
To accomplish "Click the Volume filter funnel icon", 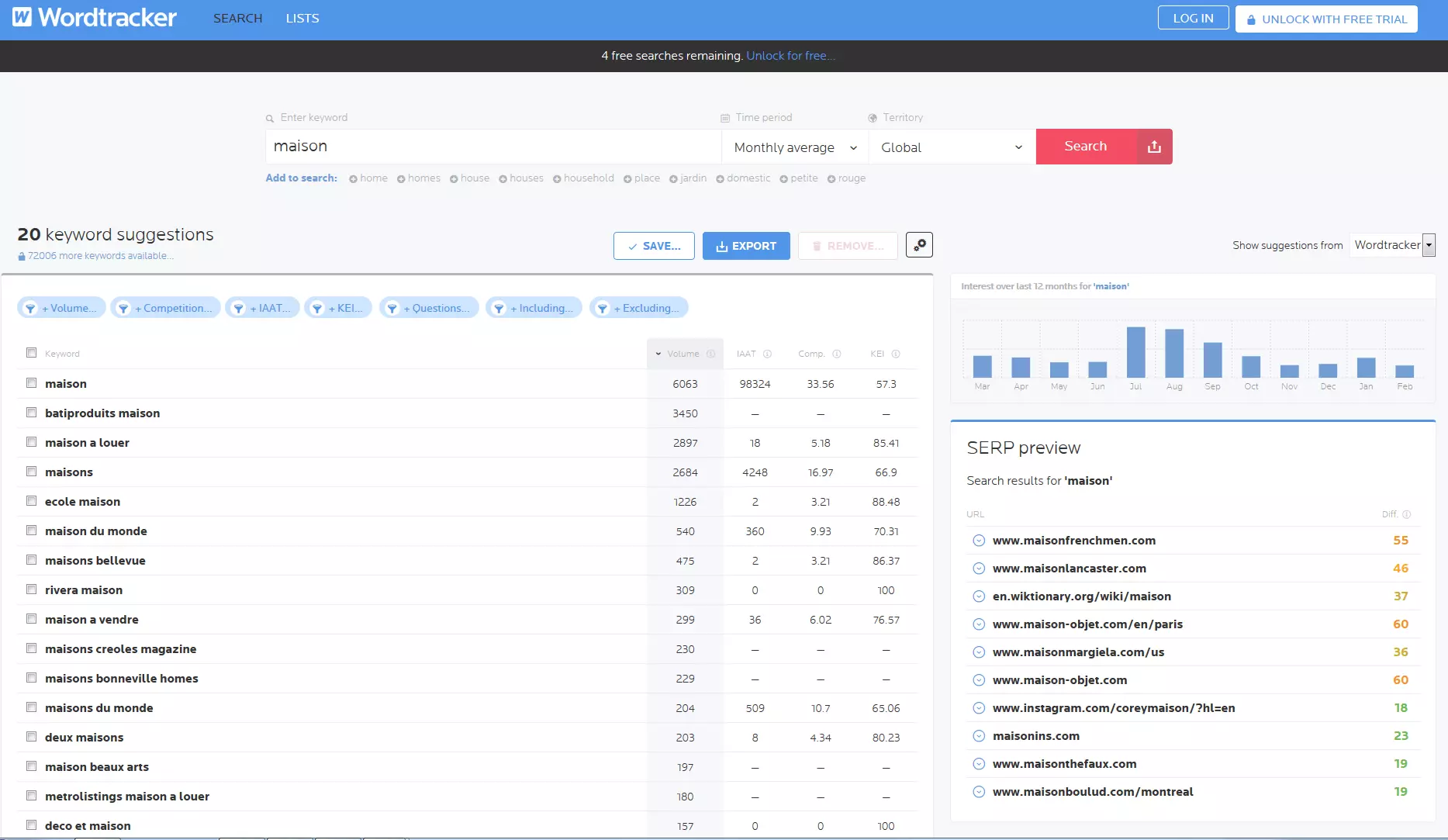I will pos(30,308).
